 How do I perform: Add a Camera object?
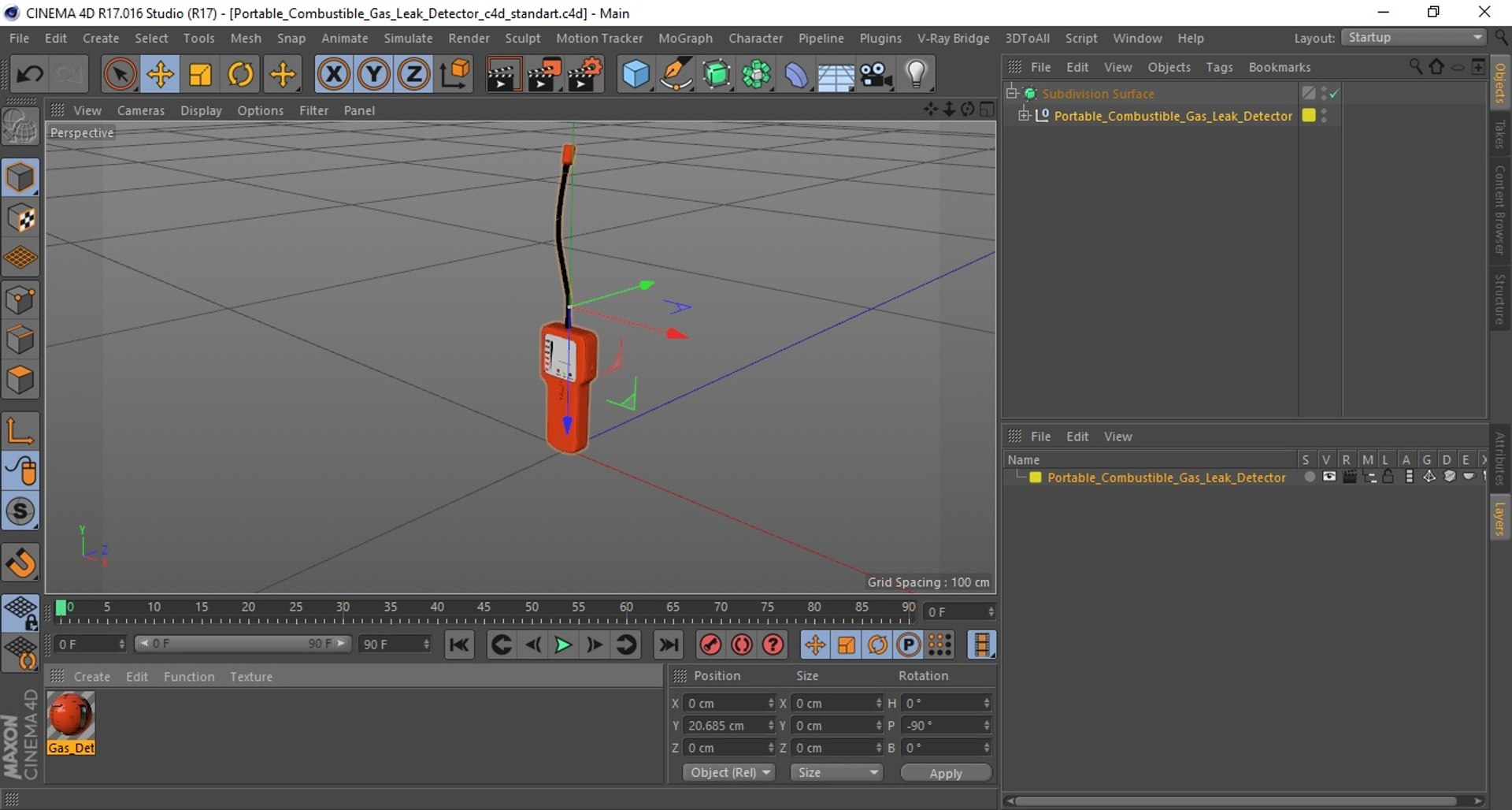pyautogui.click(x=876, y=74)
